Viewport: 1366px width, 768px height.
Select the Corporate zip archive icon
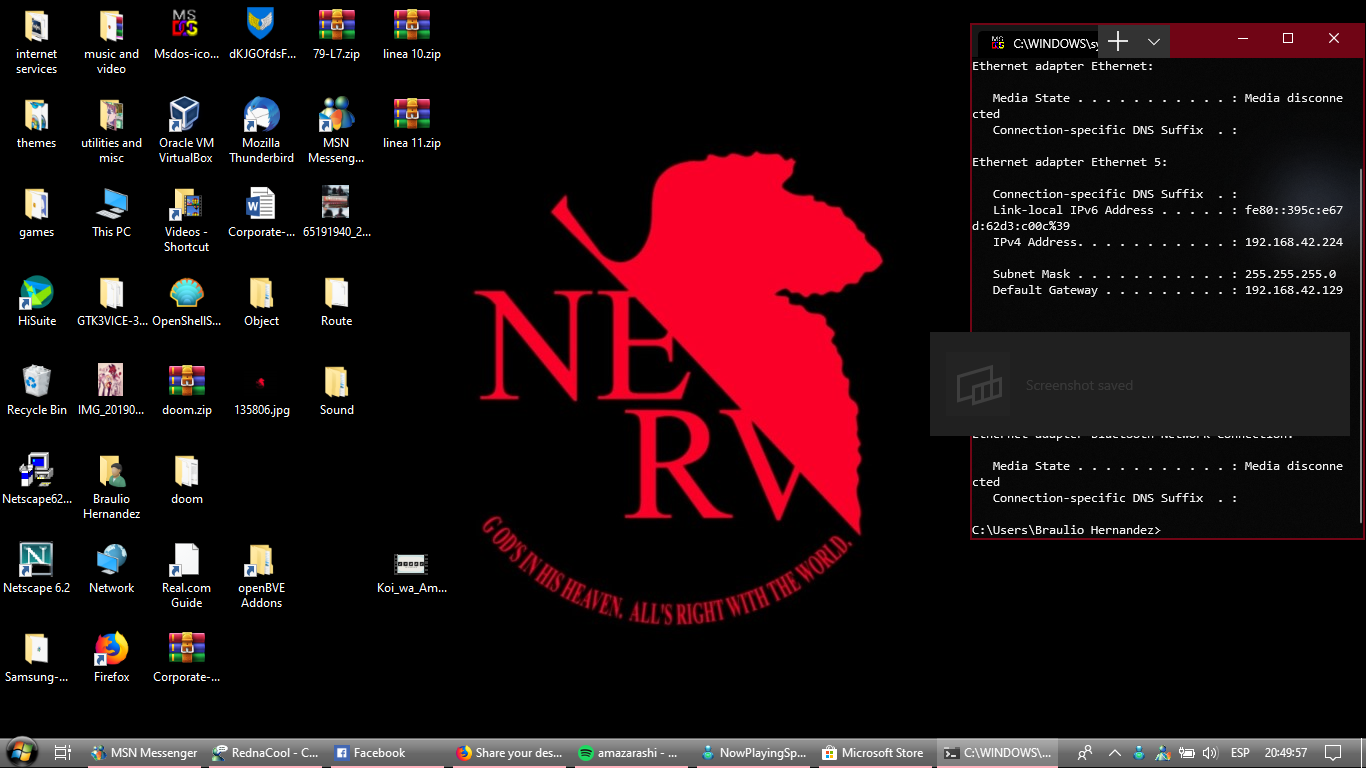coord(185,648)
